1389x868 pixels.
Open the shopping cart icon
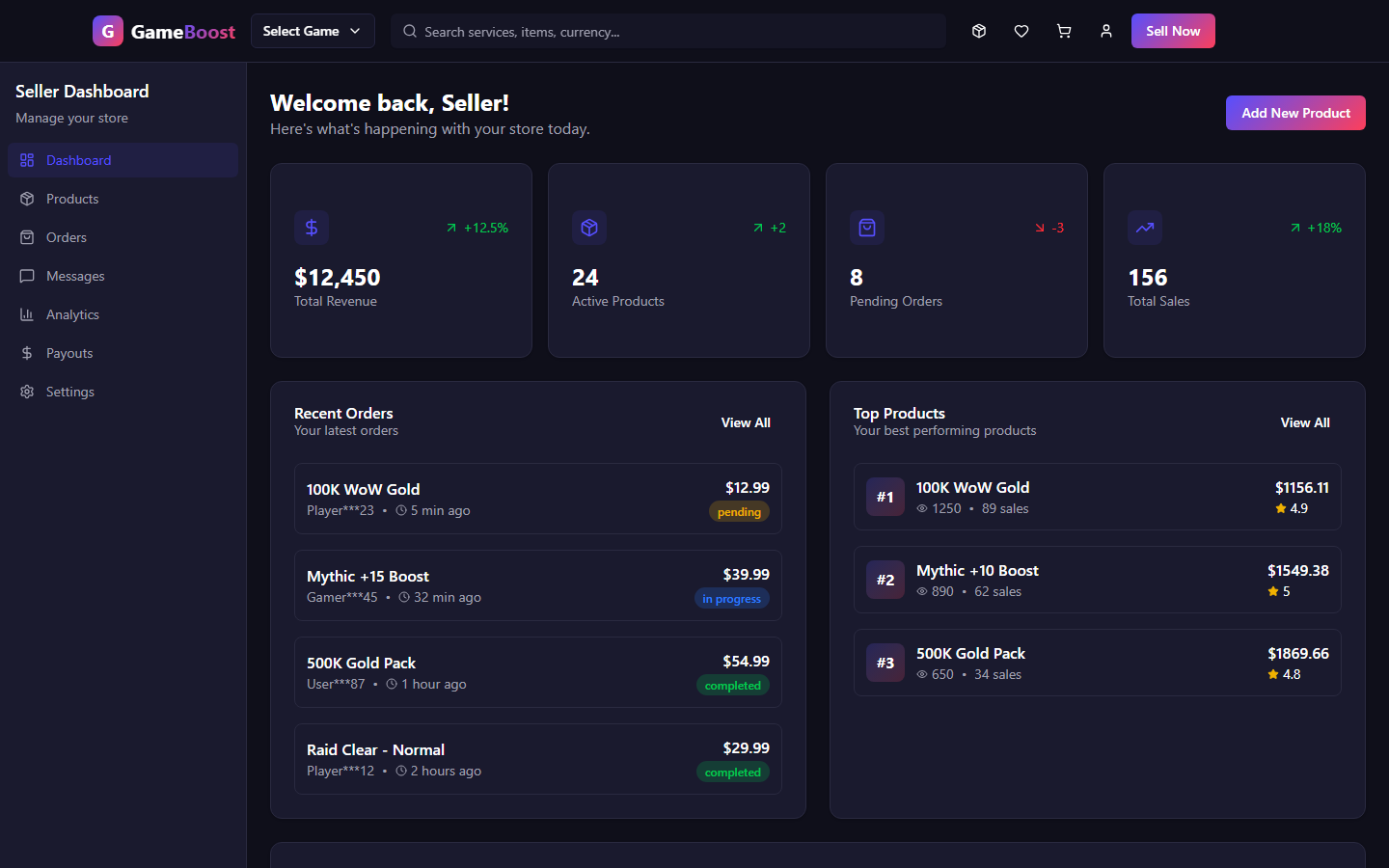(1064, 31)
